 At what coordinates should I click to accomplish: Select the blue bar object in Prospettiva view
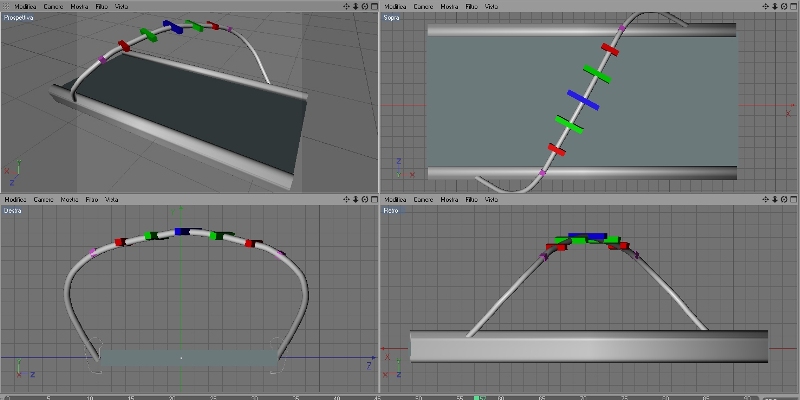(173, 27)
